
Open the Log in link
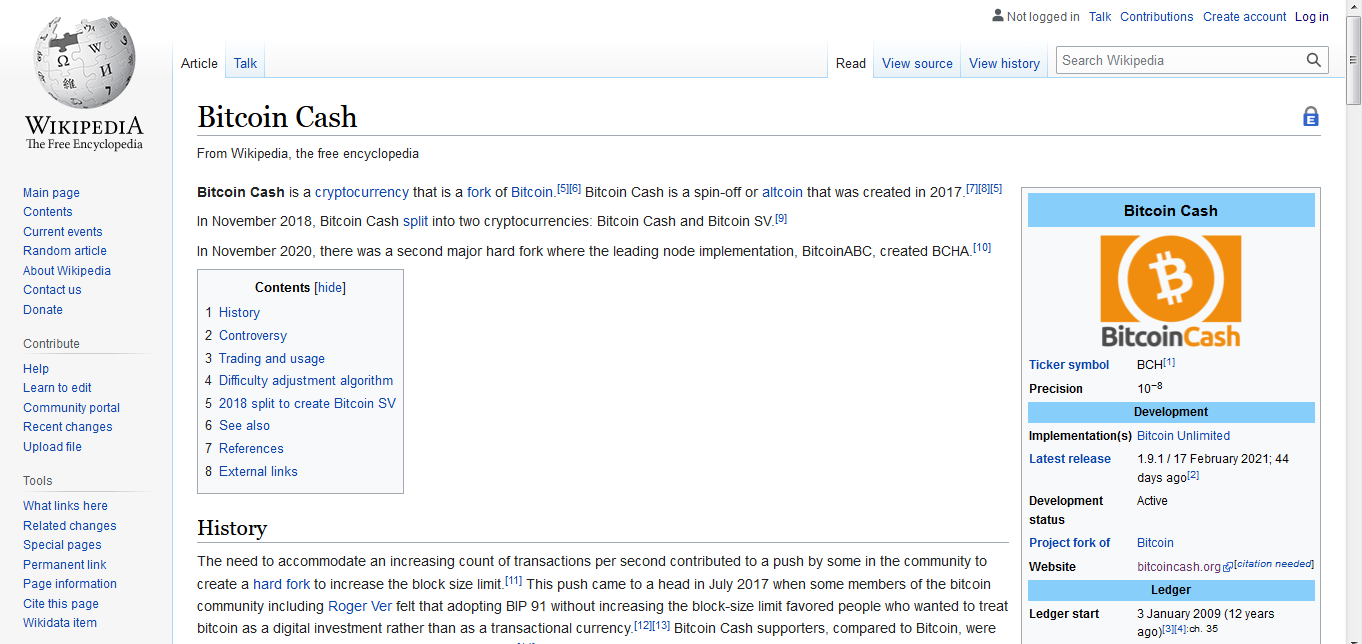(x=1312, y=16)
